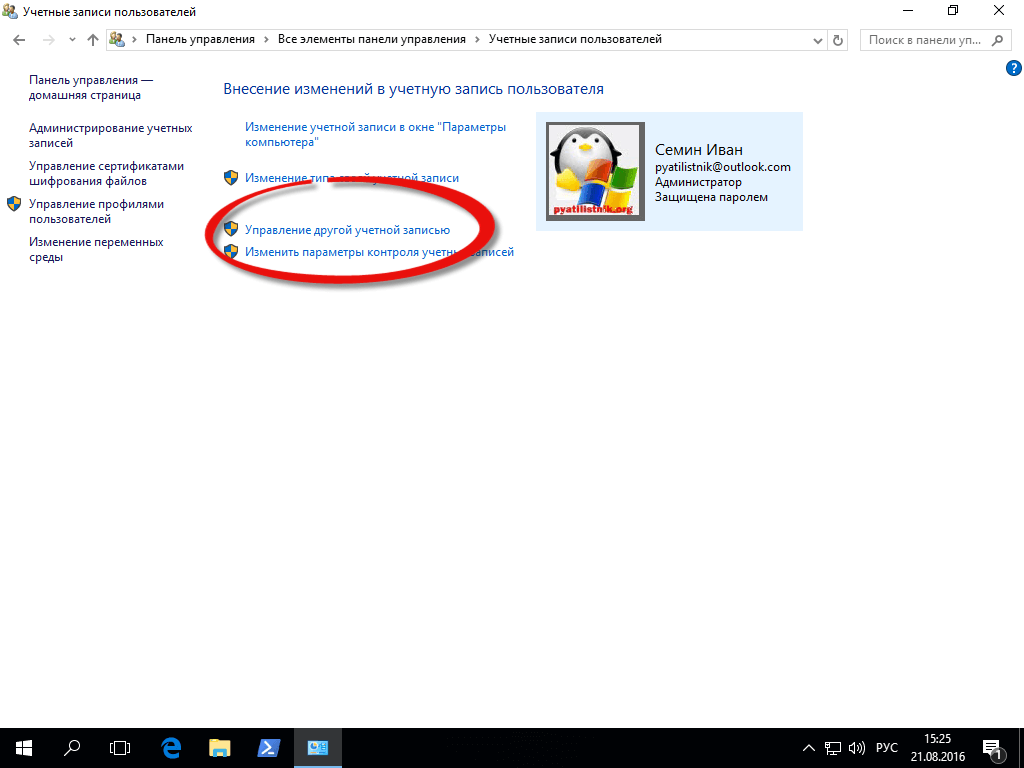1024x768 pixels.
Task: Go up one level with Up arrow
Action: tap(93, 40)
